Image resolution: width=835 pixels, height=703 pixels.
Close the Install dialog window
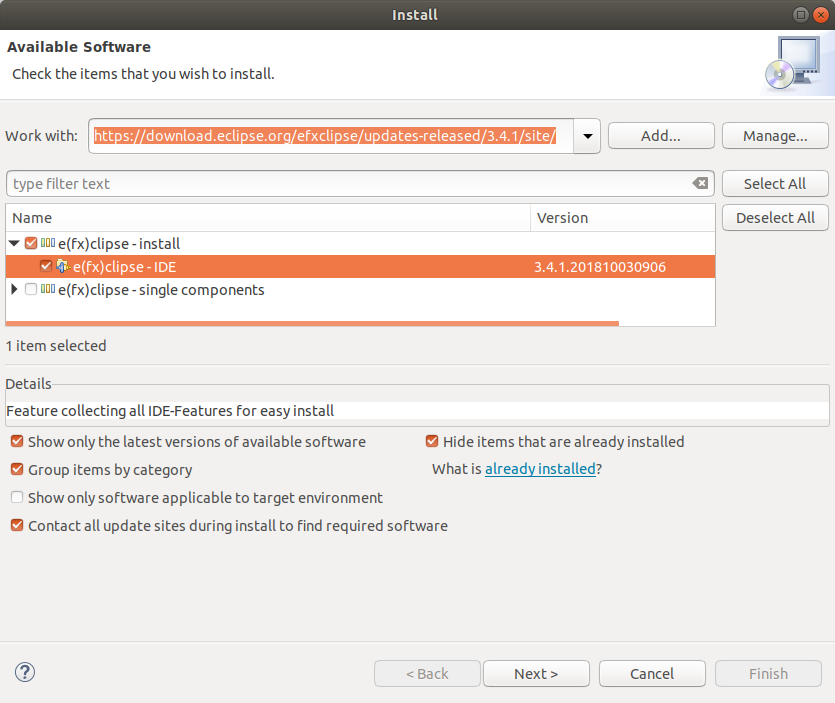tap(821, 15)
